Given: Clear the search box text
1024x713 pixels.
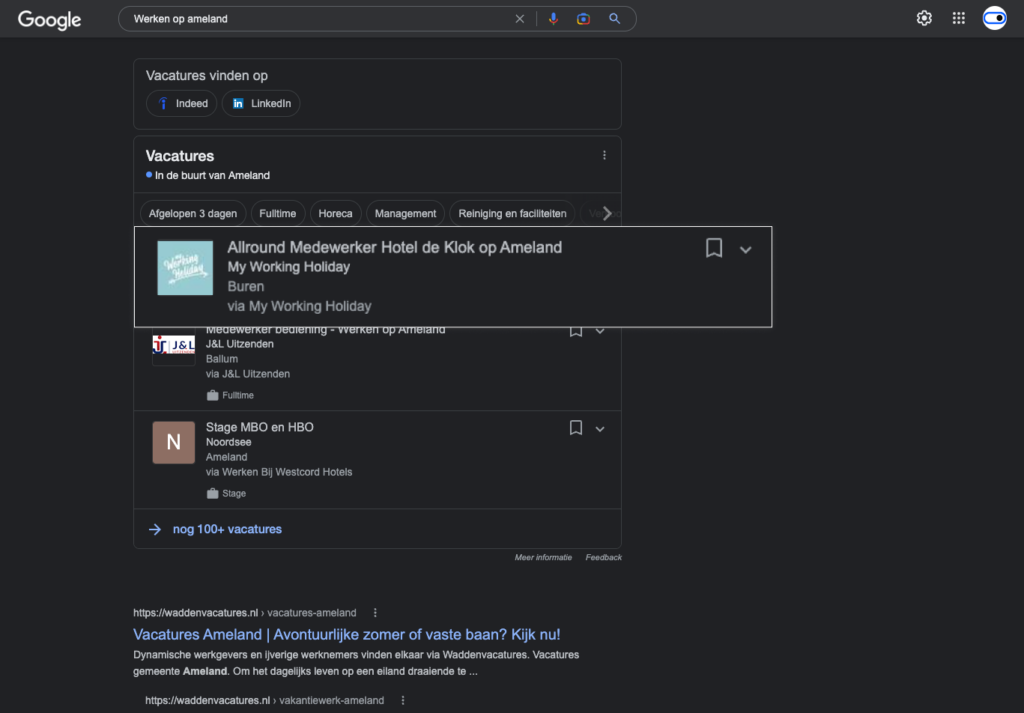Looking at the screenshot, I should [x=520, y=19].
